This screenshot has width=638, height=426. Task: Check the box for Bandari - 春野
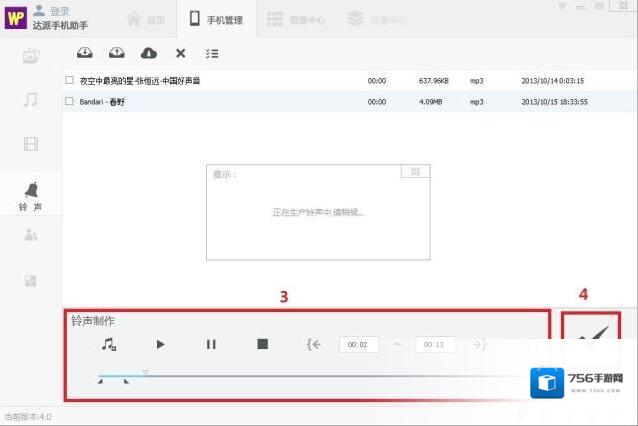(x=69, y=101)
